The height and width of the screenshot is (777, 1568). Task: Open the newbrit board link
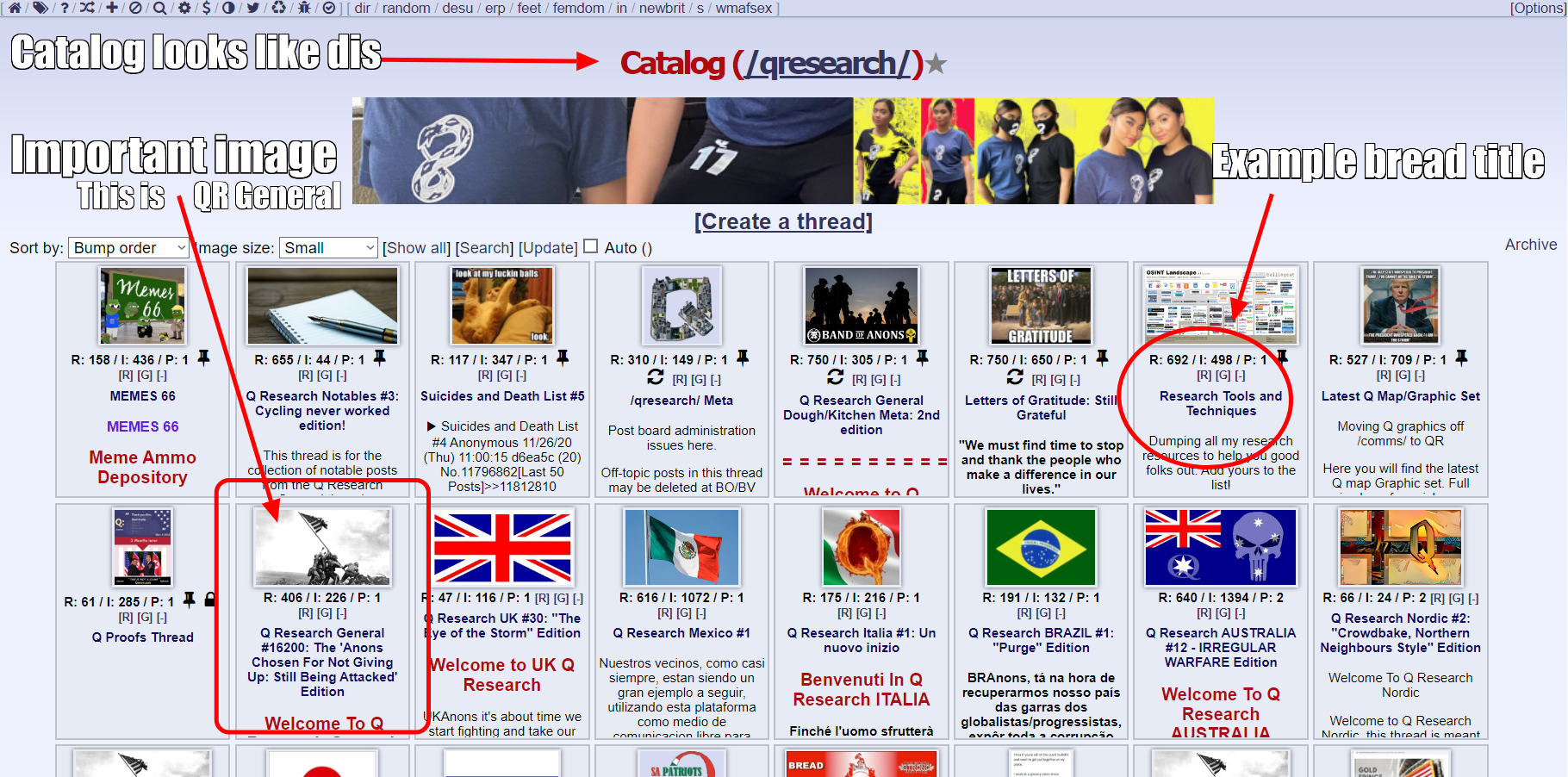click(x=662, y=8)
